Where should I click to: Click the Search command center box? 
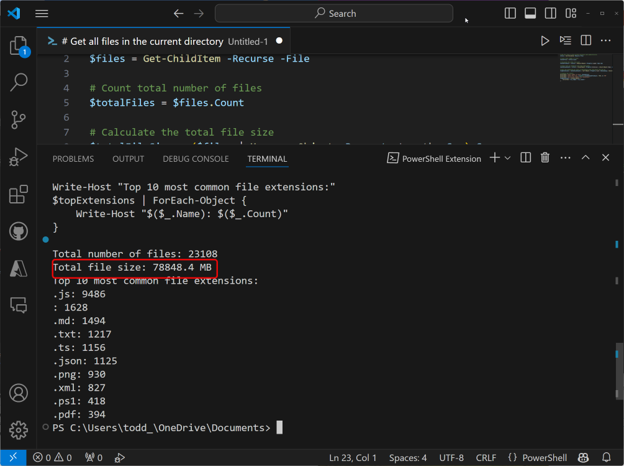pyautogui.click(x=333, y=14)
